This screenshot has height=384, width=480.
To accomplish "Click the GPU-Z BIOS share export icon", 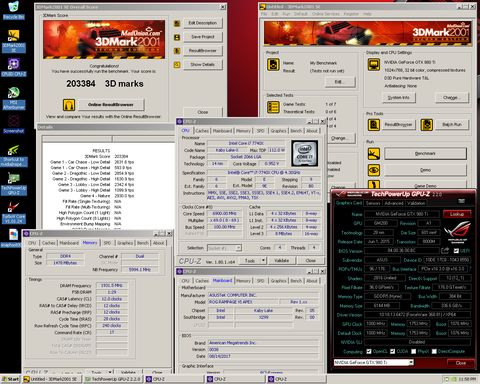I will click(x=445, y=250).
